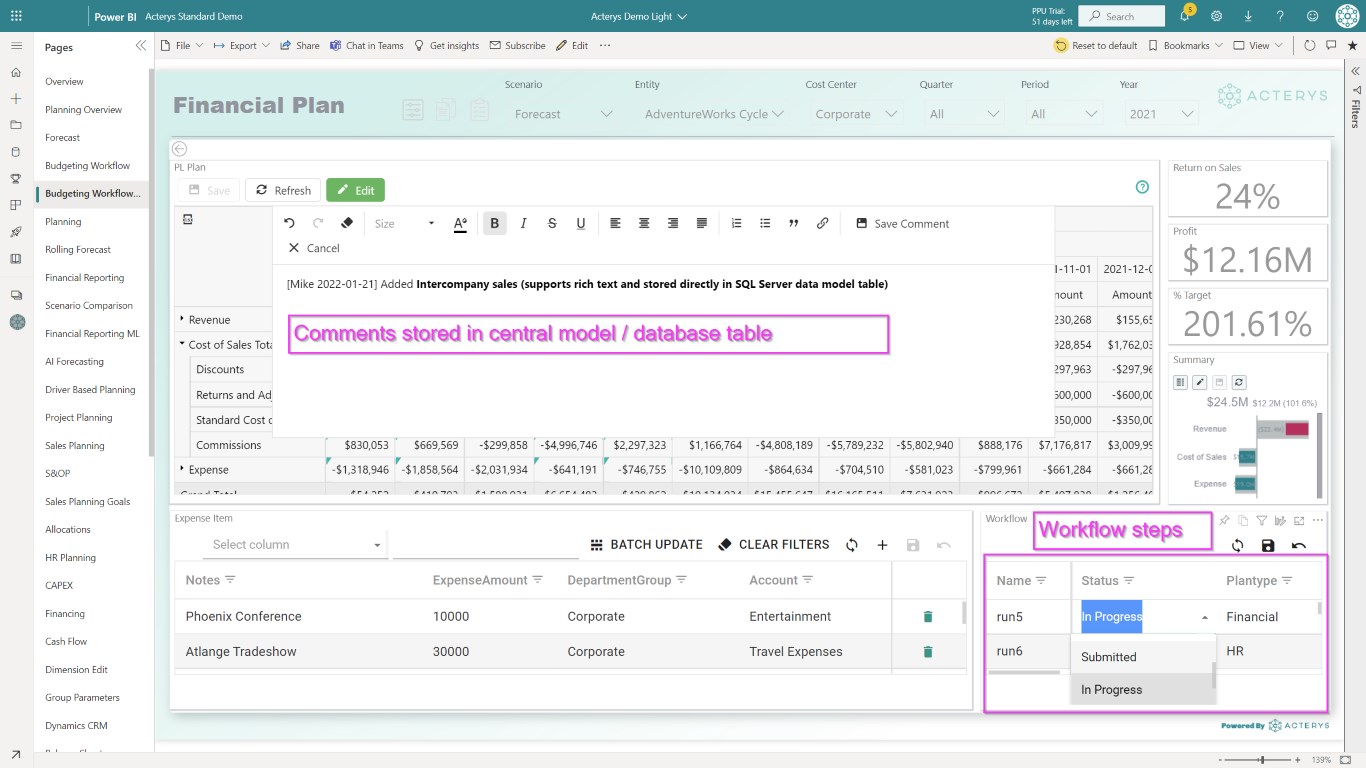Delete the Phoenix Conference expense row
This screenshot has height=768, width=1366.
pyautogui.click(x=927, y=617)
